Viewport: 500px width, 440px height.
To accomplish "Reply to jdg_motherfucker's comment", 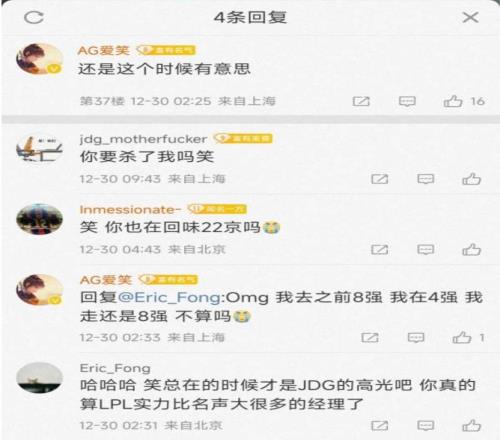I will [426, 179].
